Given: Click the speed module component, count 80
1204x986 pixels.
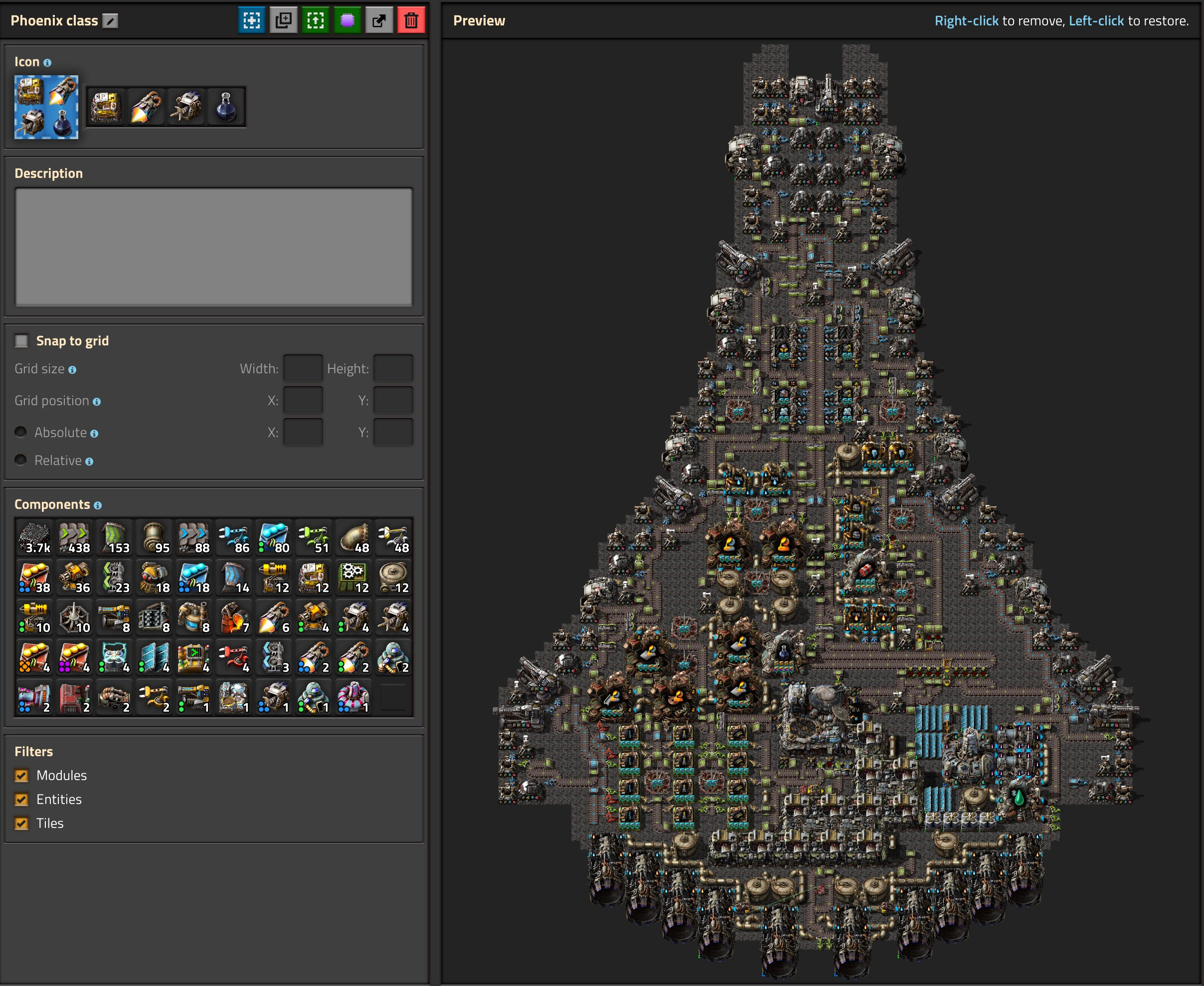Looking at the screenshot, I should [x=273, y=538].
